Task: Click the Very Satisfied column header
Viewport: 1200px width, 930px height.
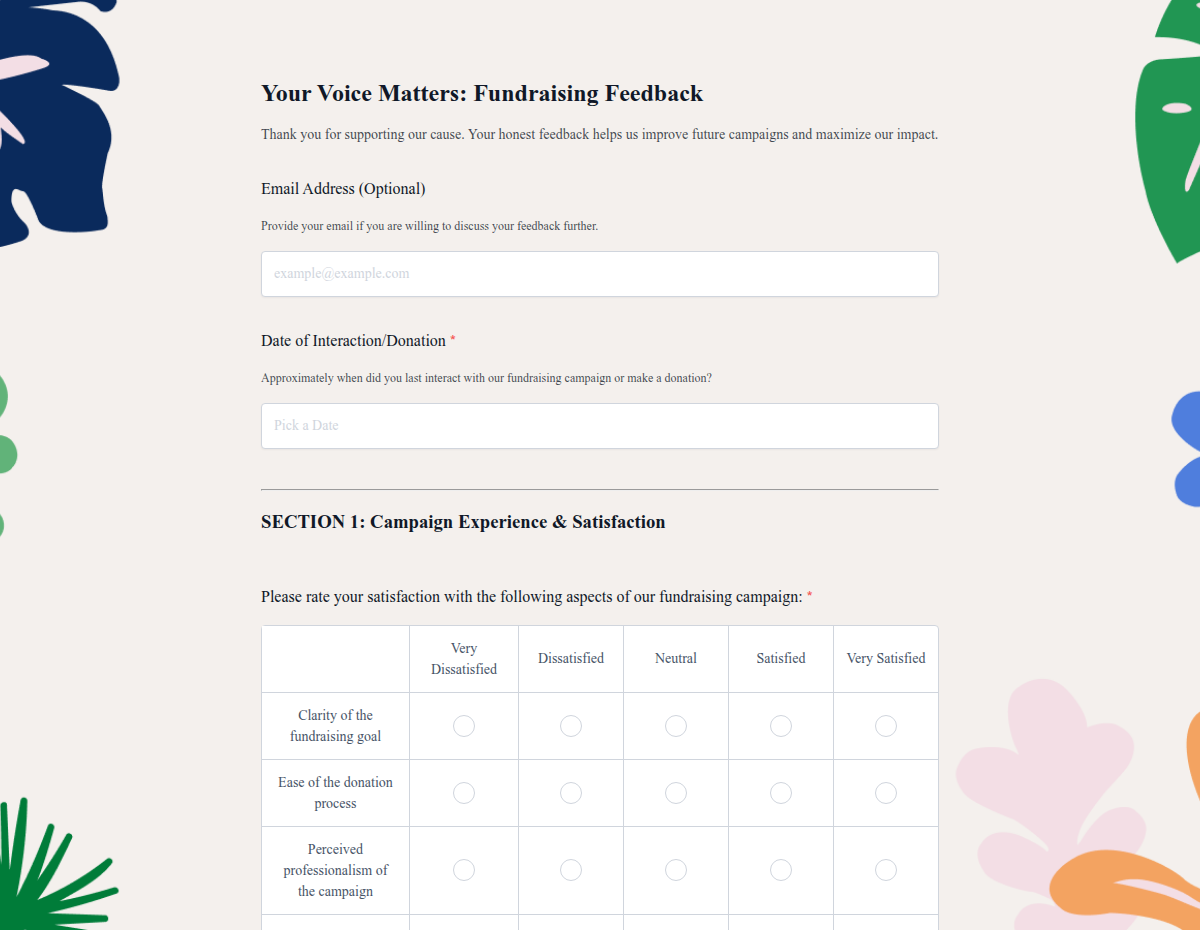Action: [885, 658]
